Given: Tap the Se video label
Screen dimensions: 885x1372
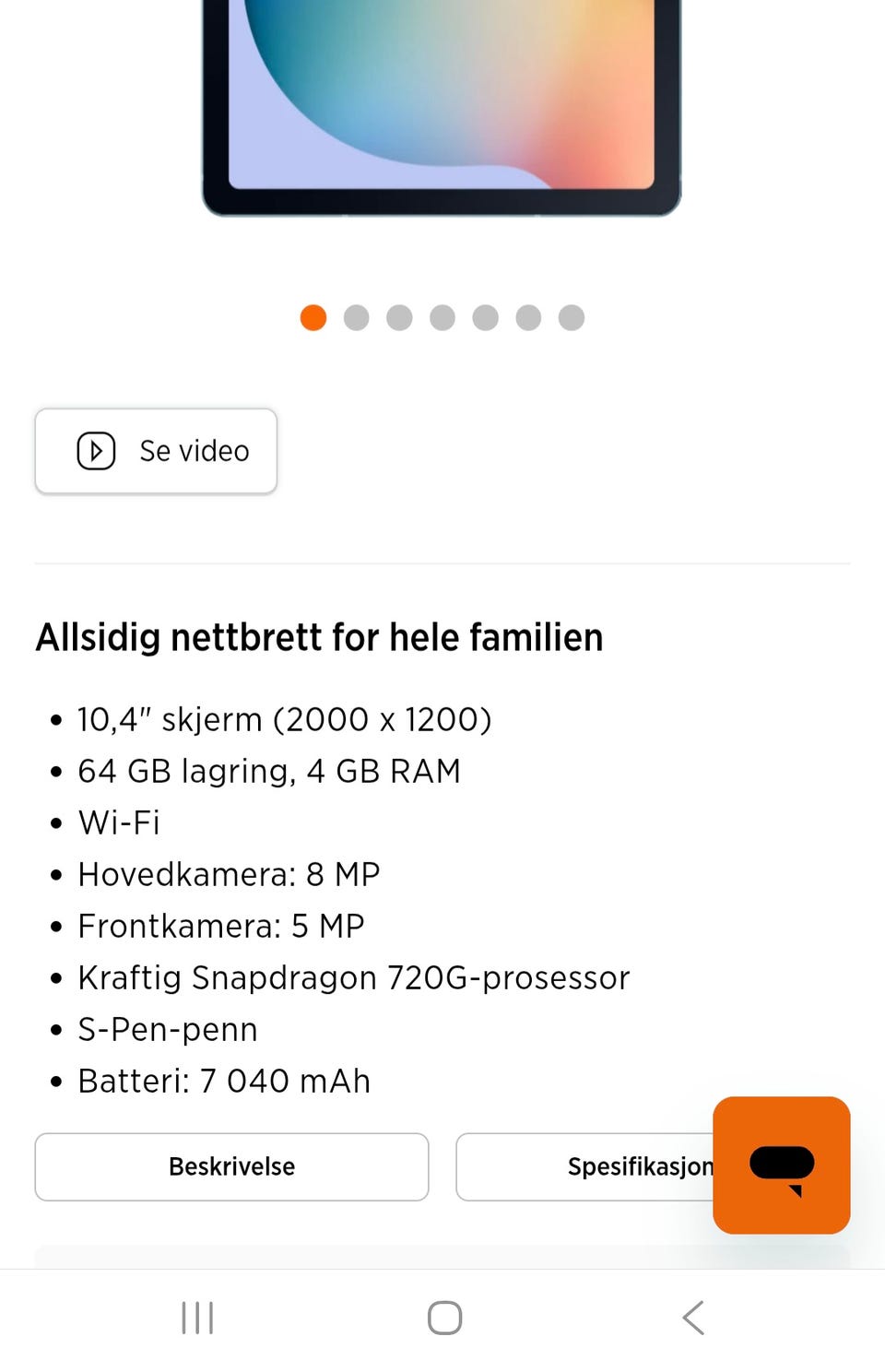Looking at the screenshot, I should [195, 451].
